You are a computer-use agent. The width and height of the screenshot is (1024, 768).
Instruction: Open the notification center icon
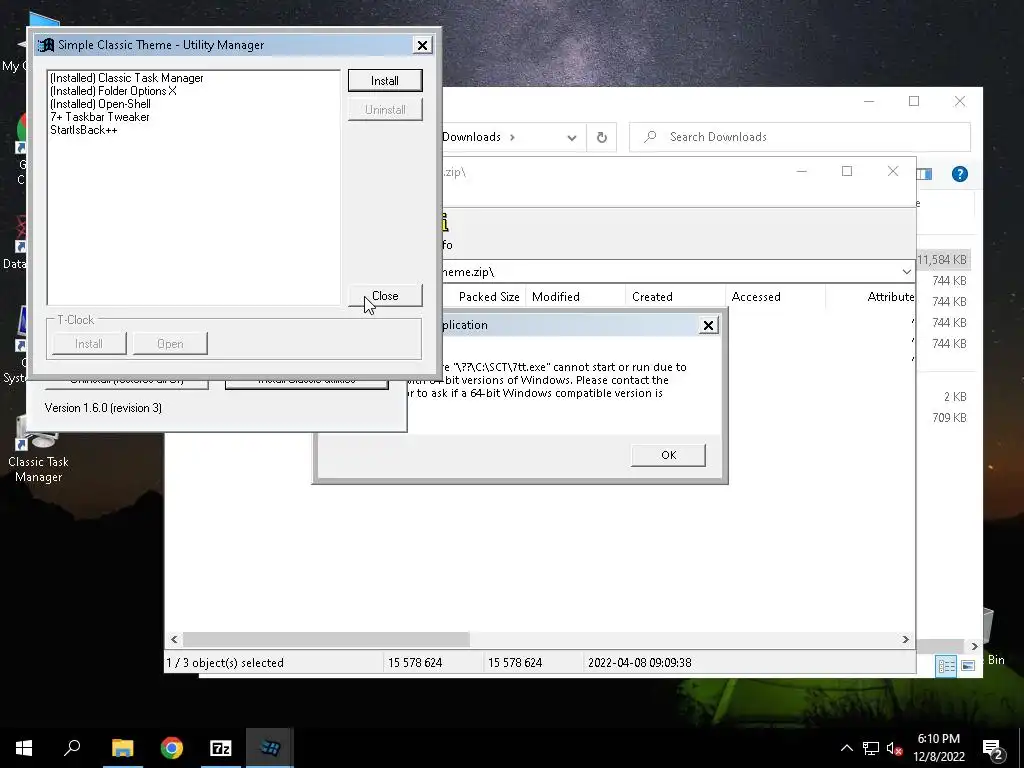pyautogui.click(x=994, y=749)
